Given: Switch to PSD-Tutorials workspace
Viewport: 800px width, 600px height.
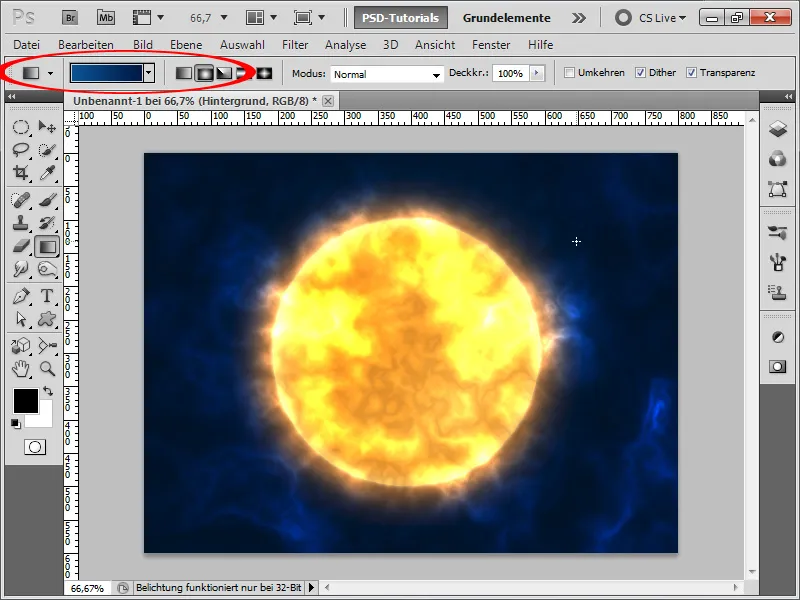Looking at the screenshot, I should point(401,18).
